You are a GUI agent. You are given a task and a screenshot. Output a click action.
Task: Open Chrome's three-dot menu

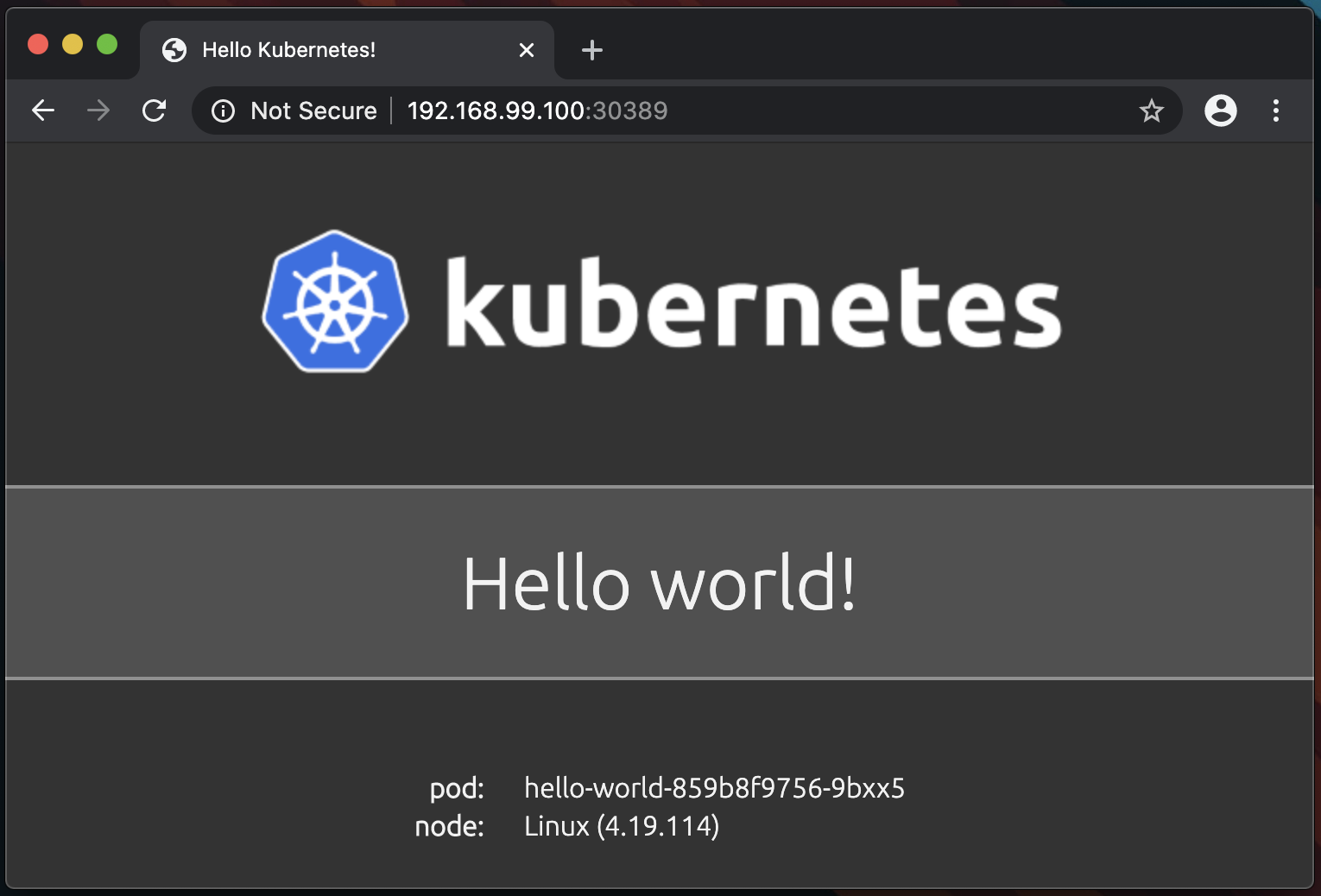[x=1276, y=110]
